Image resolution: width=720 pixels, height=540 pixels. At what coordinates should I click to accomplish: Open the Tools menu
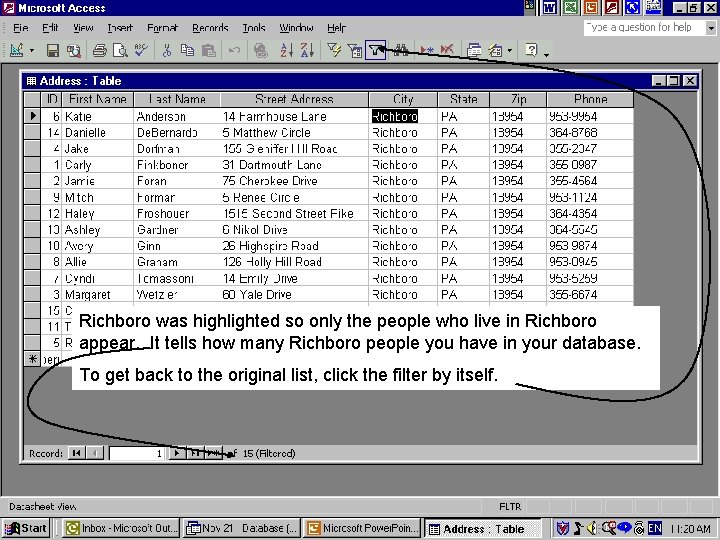point(254,28)
